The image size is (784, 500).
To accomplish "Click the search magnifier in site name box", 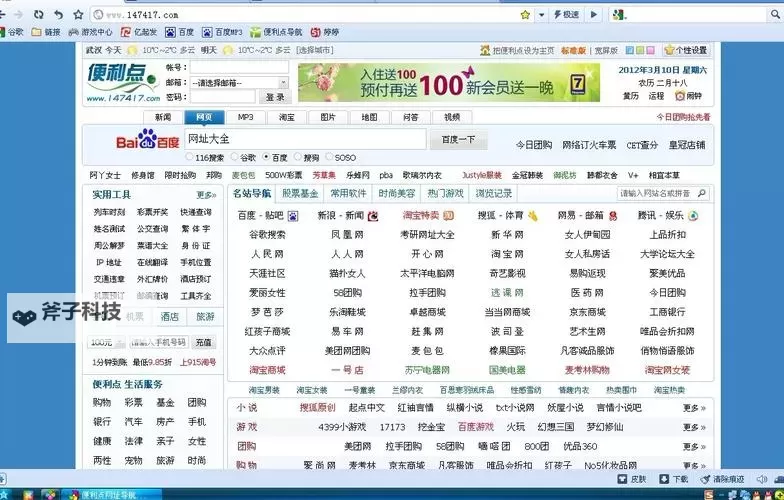I will point(702,193).
